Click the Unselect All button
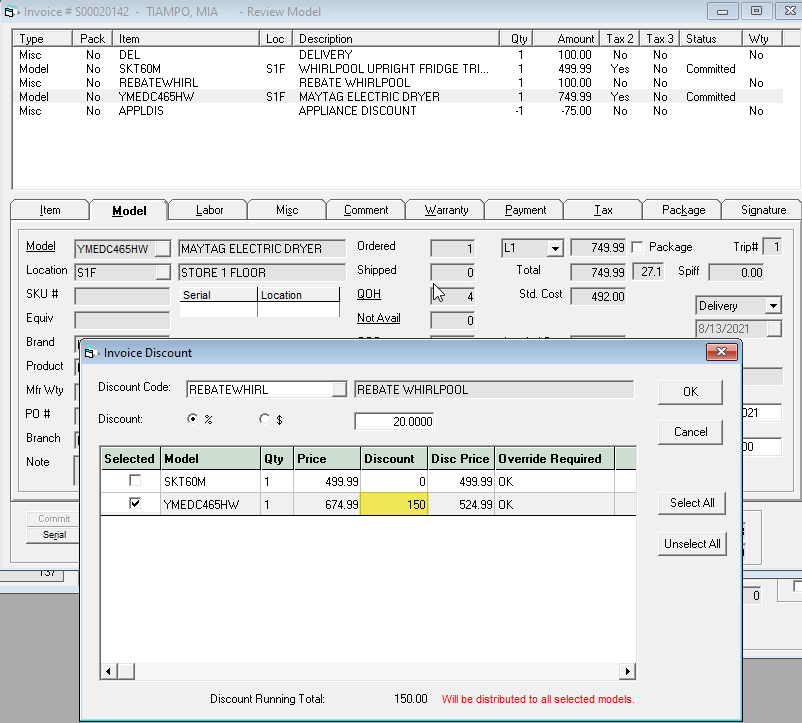Screen dimensions: 802x723 692,544
